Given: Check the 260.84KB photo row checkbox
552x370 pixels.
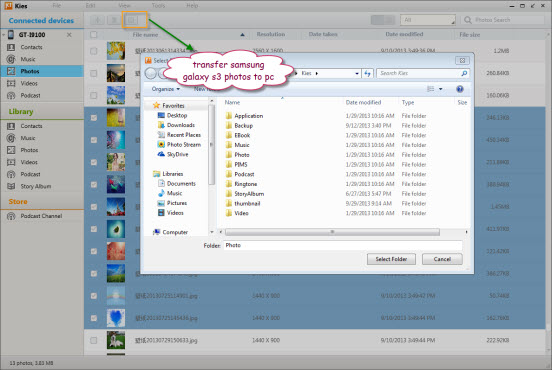Looking at the screenshot, I should pos(94,73).
